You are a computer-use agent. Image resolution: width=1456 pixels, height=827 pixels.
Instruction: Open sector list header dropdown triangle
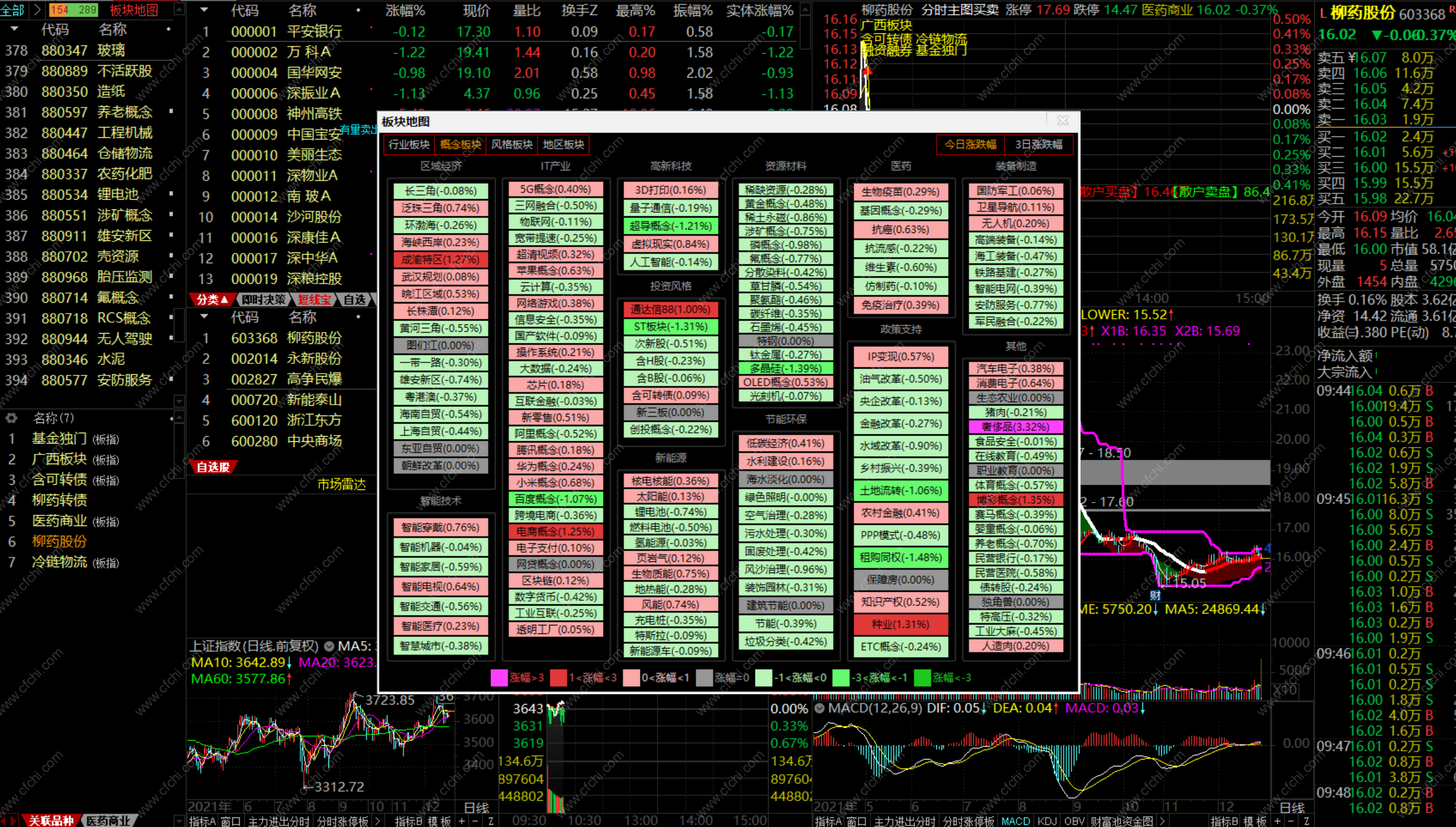[14, 29]
